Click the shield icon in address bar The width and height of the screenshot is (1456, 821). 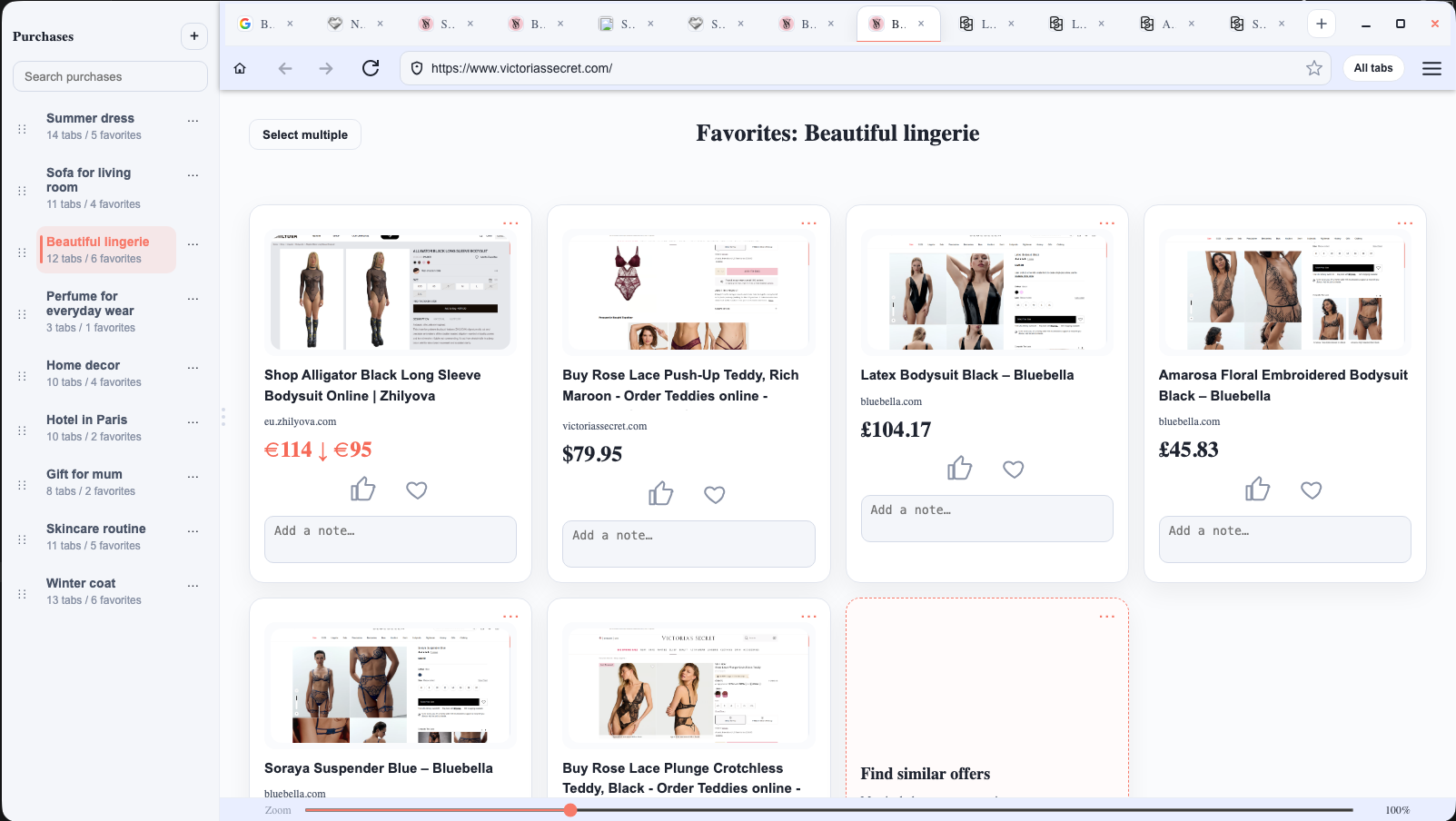pyautogui.click(x=417, y=68)
